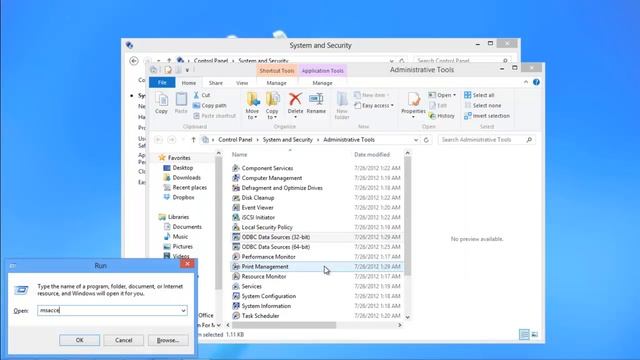The width and height of the screenshot is (640, 360).
Task: Click Back arrow in System and Security window
Action: point(134,61)
